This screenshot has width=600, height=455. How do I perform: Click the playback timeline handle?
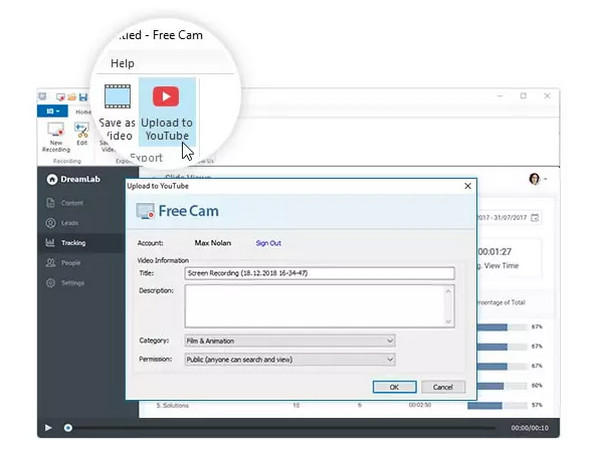click(x=68, y=427)
